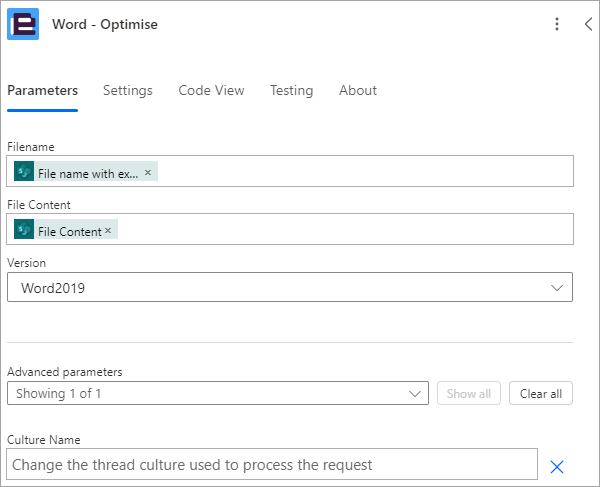The width and height of the screenshot is (600, 487).
Task: Remove the Culture Name parameter with blue X
Action: coord(557,467)
